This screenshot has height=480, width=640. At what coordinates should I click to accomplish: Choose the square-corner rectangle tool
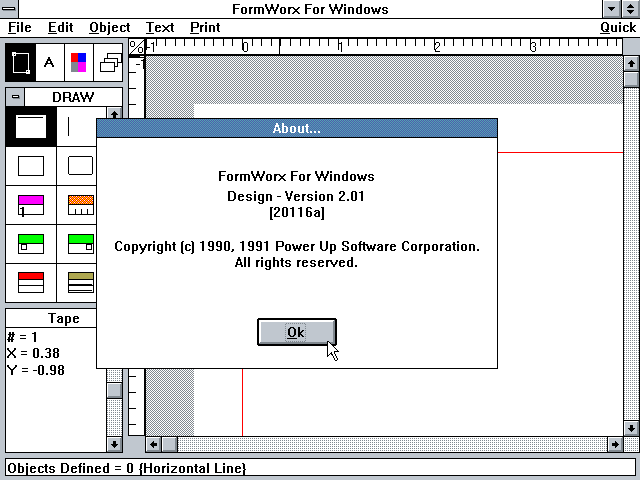31,166
